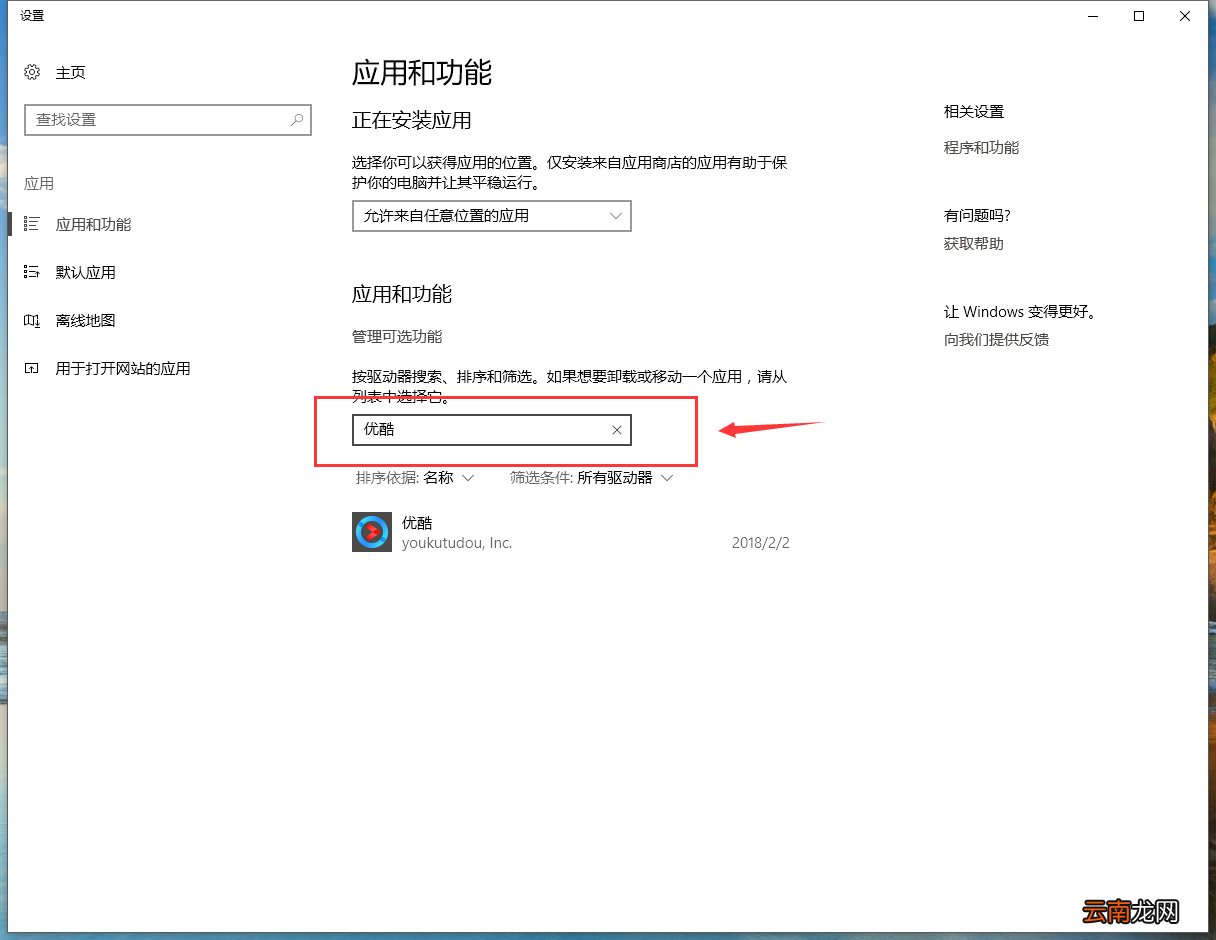Open 允许来自任意位置的应用 dropdown
Viewport: 1216px width, 940px height.
click(x=492, y=215)
